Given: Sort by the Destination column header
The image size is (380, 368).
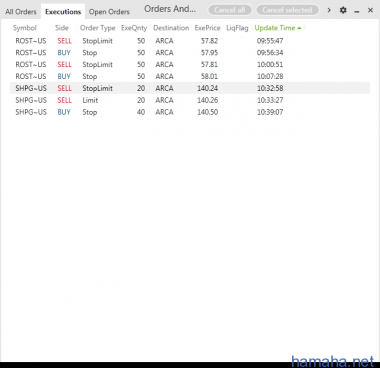Looking at the screenshot, I should pos(171,28).
